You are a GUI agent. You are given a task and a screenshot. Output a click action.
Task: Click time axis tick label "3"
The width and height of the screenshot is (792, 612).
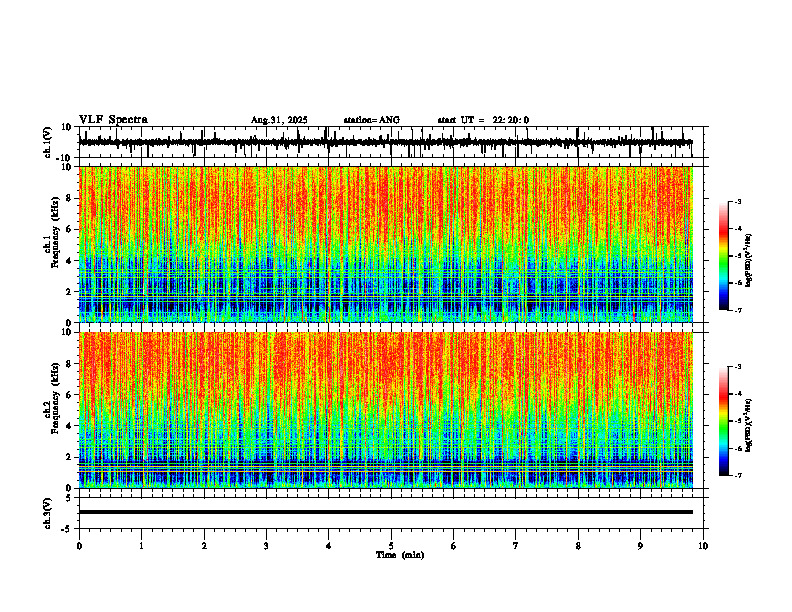(266, 546)
